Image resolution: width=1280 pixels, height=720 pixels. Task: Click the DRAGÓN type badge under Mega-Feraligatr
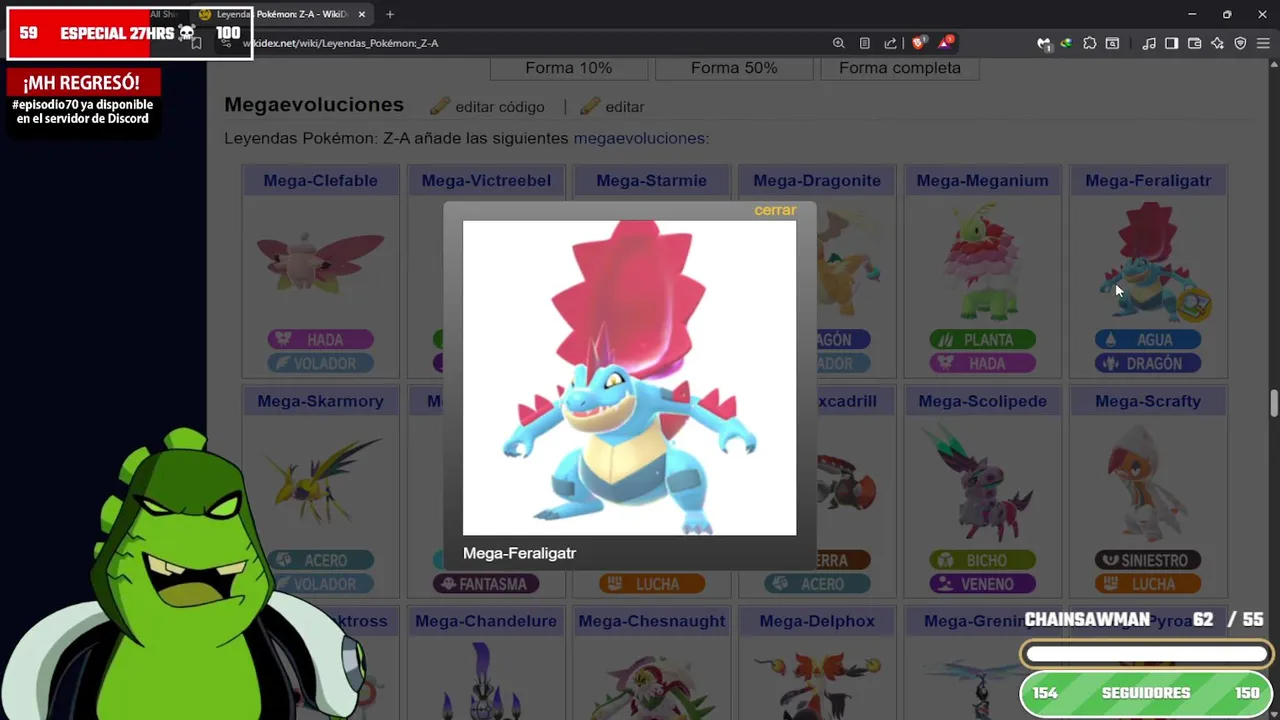pos(1148,364)
